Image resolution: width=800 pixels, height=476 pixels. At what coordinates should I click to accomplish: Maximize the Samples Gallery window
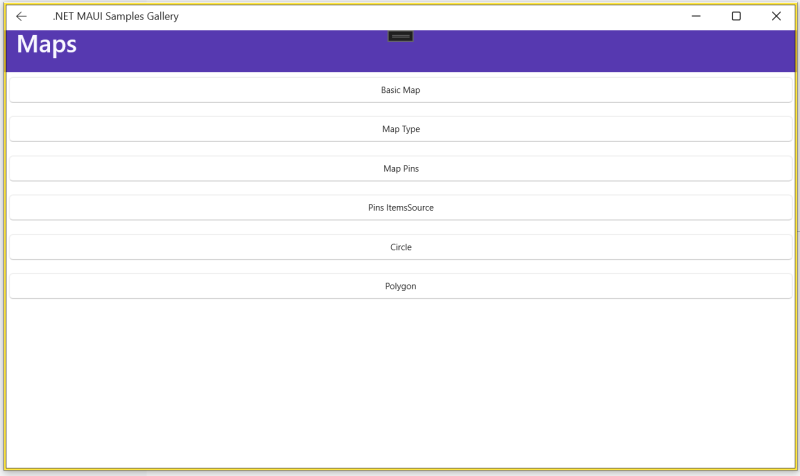[x=736, y=16]
